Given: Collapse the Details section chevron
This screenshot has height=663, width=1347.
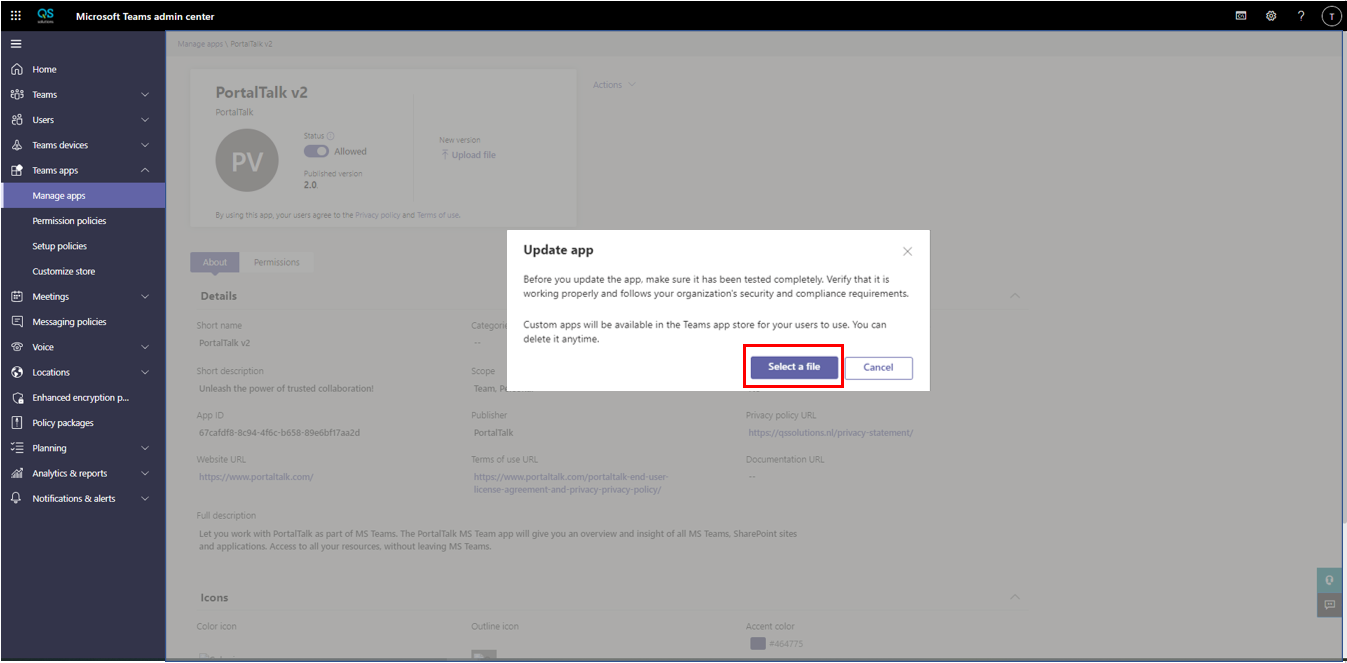Looking at the screenshot, I should (1015, 296).
